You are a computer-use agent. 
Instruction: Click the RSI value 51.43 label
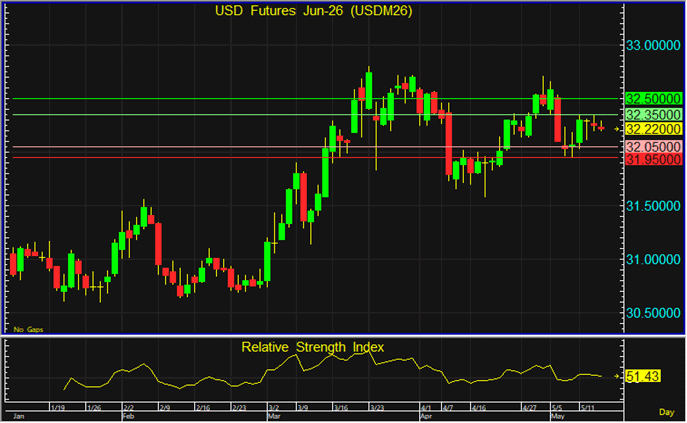point(642,376)
